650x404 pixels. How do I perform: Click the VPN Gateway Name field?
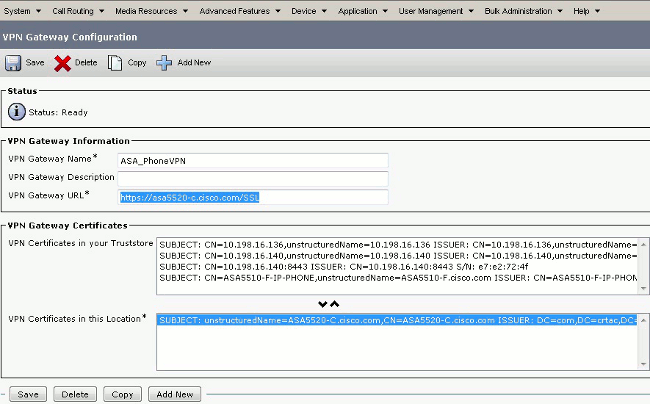pyautogui.click(x=253, y=161)
